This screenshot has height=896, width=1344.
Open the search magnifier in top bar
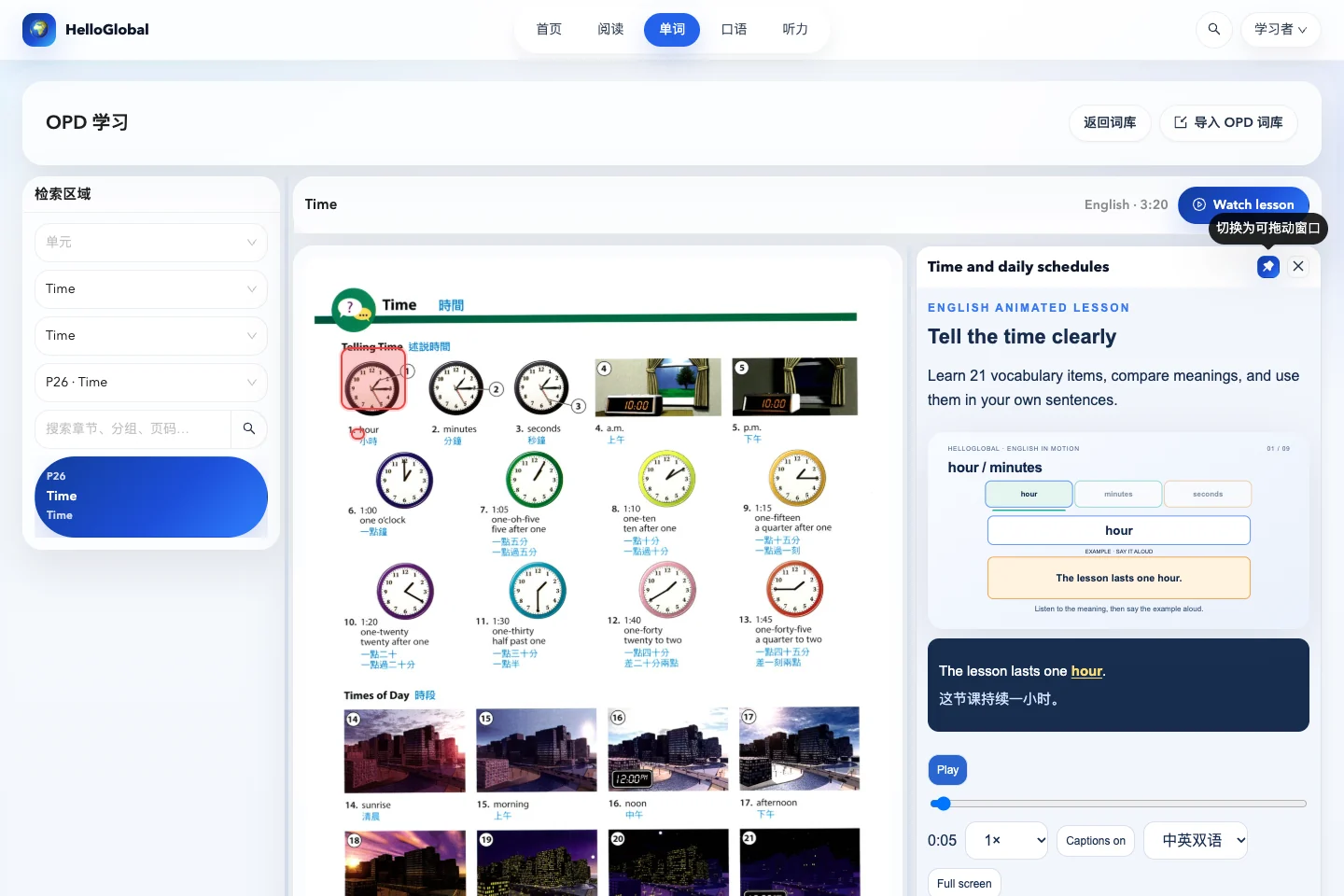tap(1213, 30)
